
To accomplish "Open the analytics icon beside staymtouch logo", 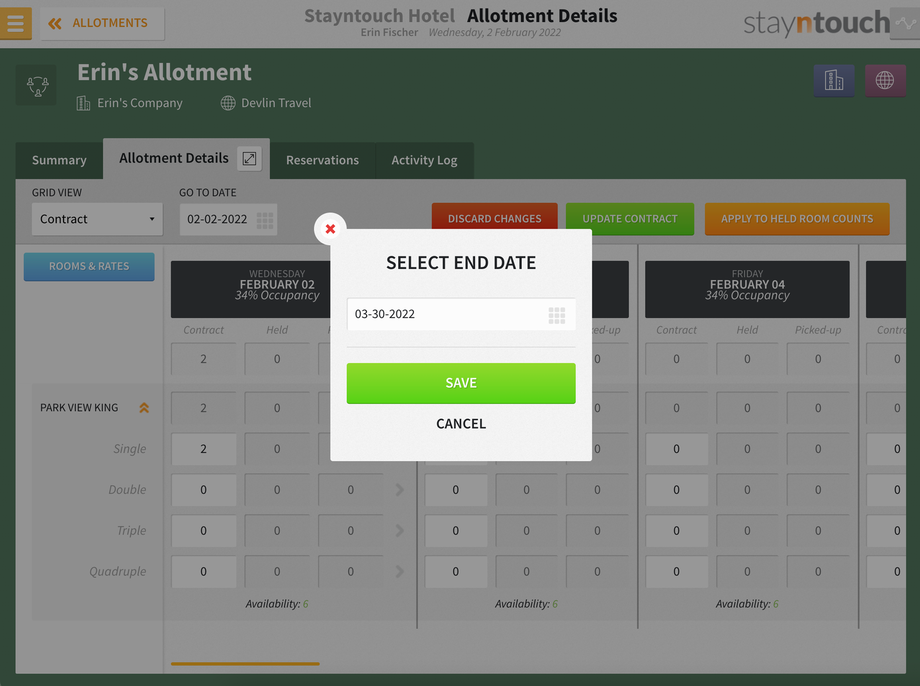I will tap(905, 23).
